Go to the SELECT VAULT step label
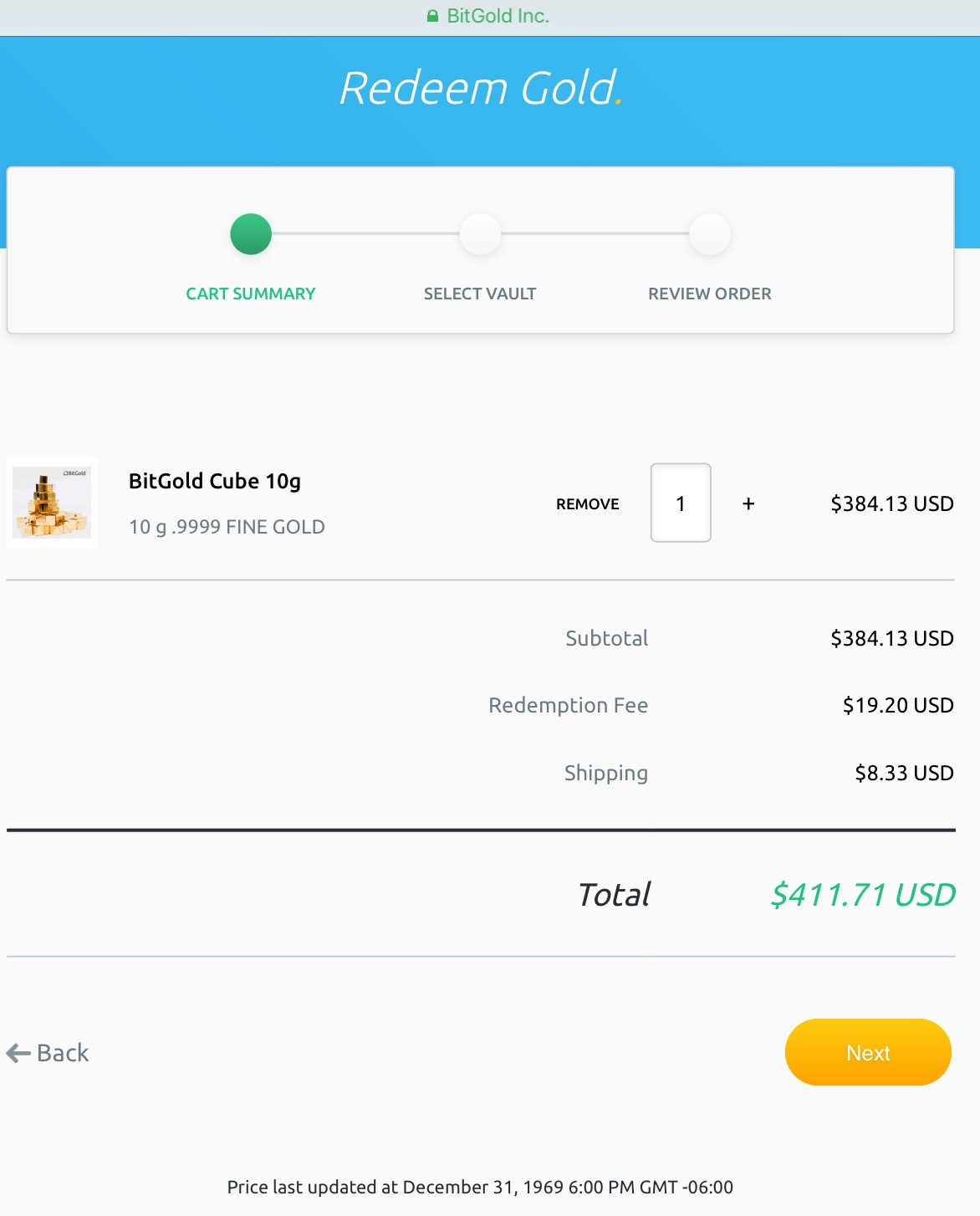This screenshot has height=1216, width=980. click(480, 294)
